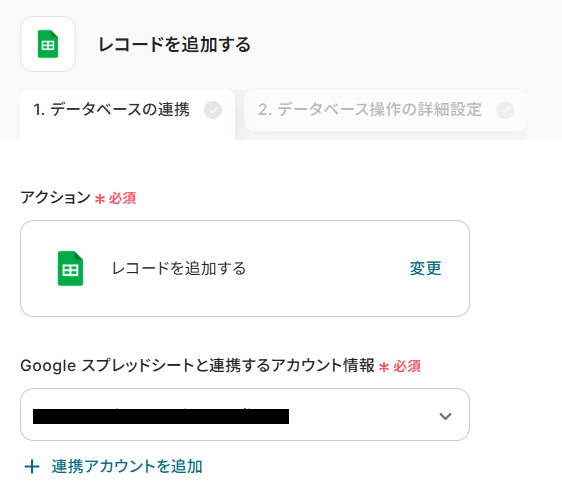Click the plus icon beside 連携アカウントを追加

32,466
